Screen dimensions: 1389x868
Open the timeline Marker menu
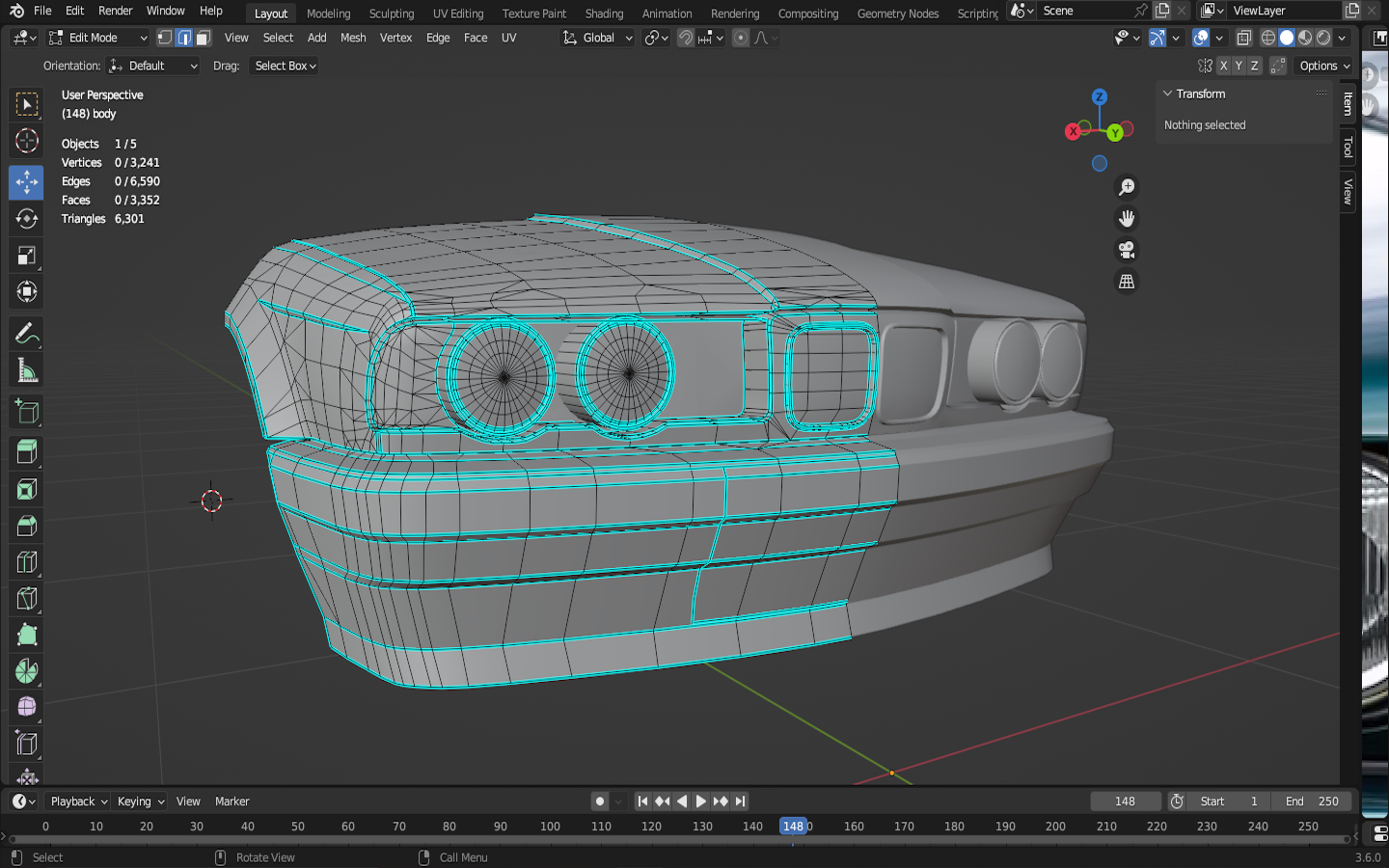[231, 801]
